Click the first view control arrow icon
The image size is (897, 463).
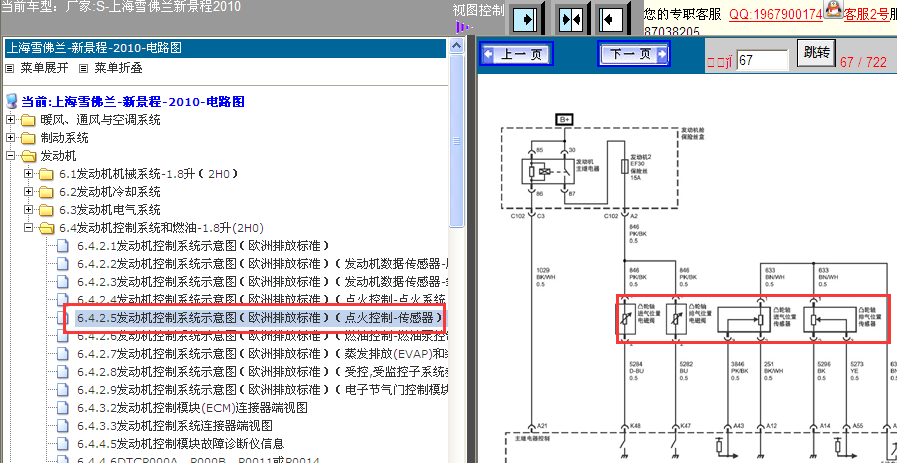527,19
